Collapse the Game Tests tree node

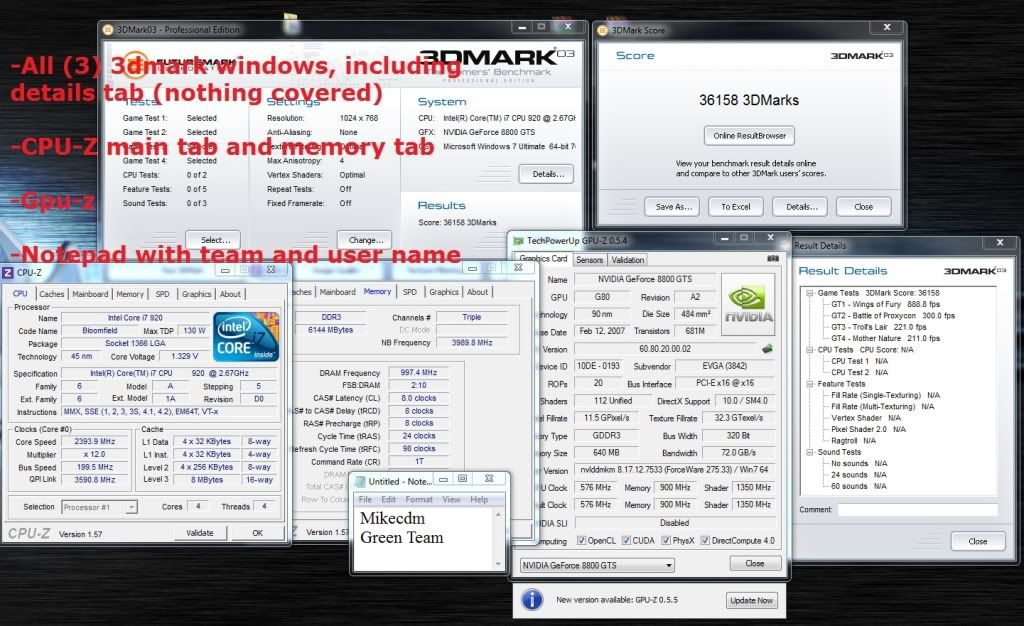(810, 293)
